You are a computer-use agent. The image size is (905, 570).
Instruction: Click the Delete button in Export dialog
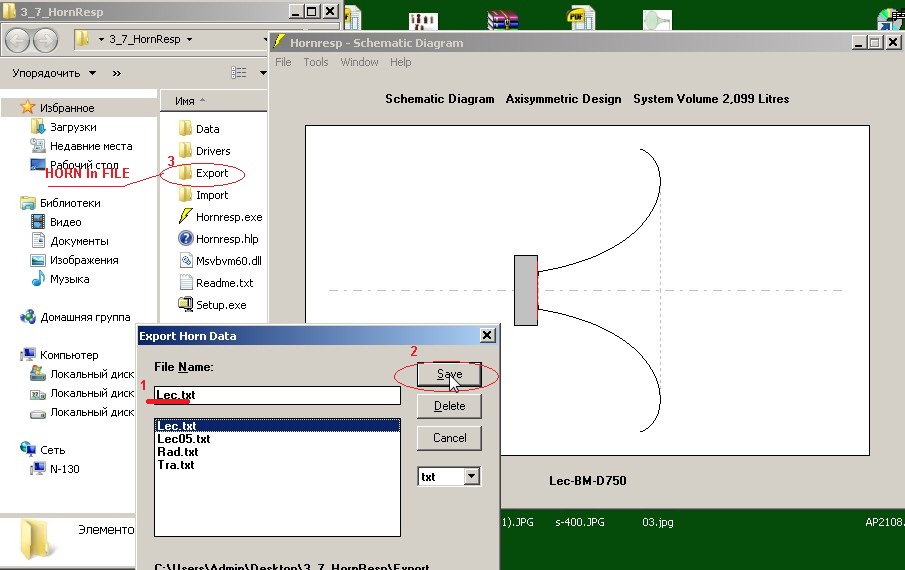pyautogui.click(x=449, y=406)
